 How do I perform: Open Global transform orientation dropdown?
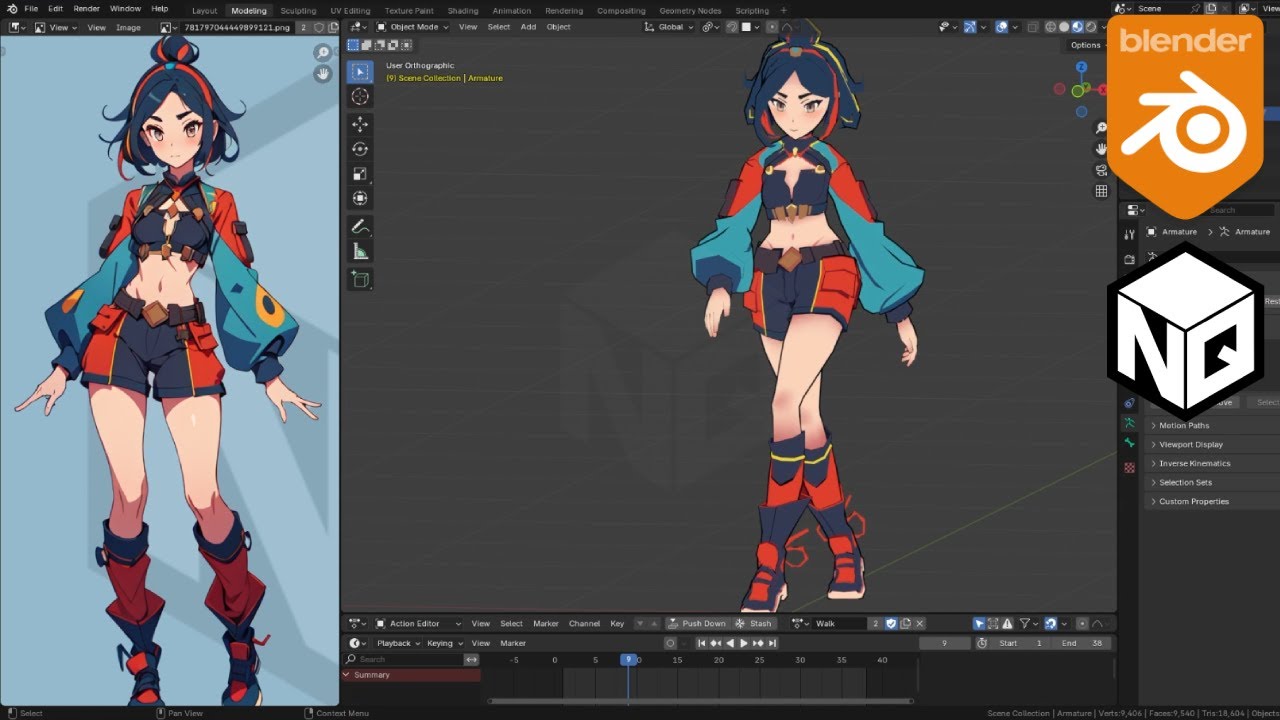(669, 27)
